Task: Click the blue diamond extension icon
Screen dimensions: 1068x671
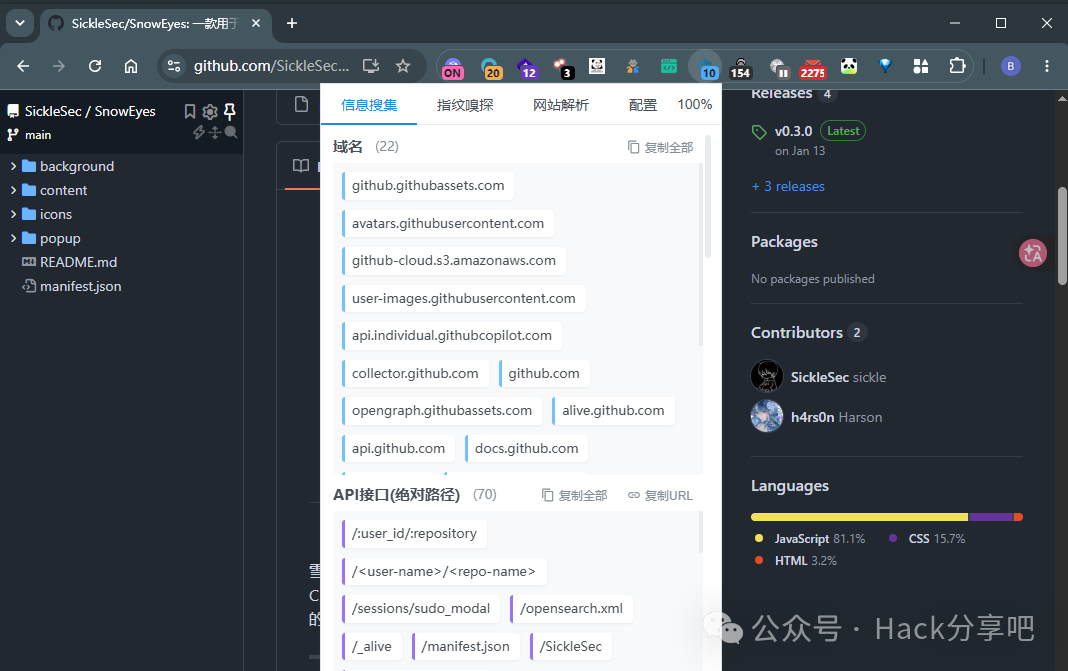Action: coord(885,65)
